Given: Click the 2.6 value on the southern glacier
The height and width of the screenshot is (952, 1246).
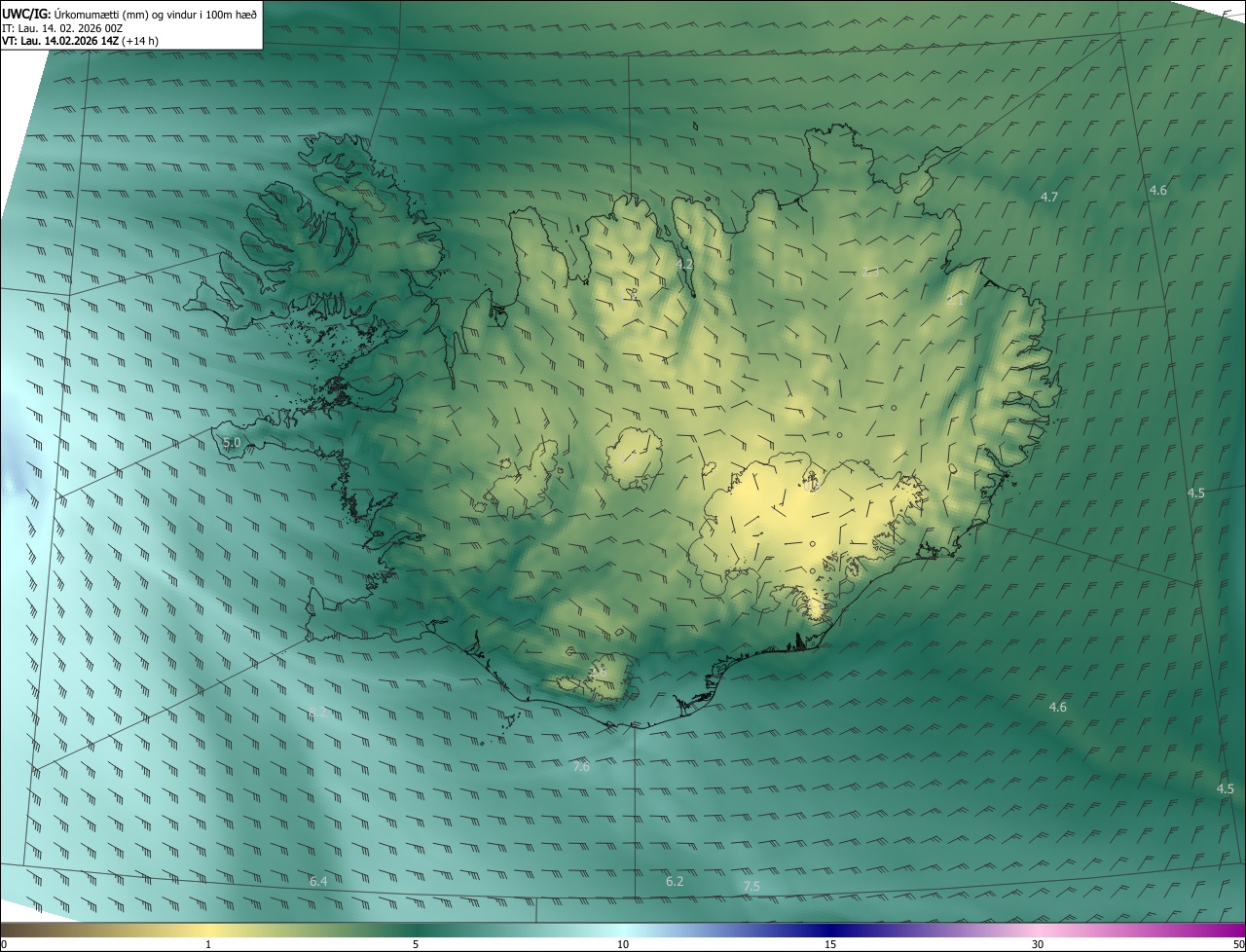Looking at the screenshot, I should pos(598,671).
